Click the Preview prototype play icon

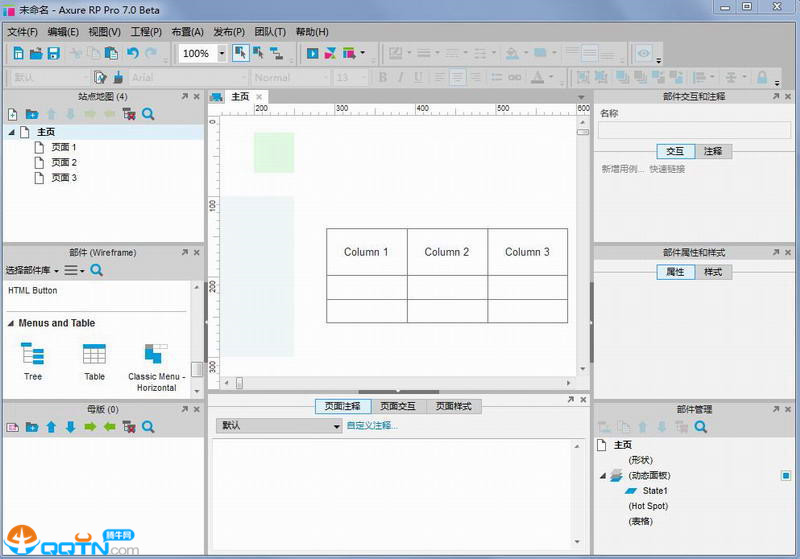[x=313, y=53]
